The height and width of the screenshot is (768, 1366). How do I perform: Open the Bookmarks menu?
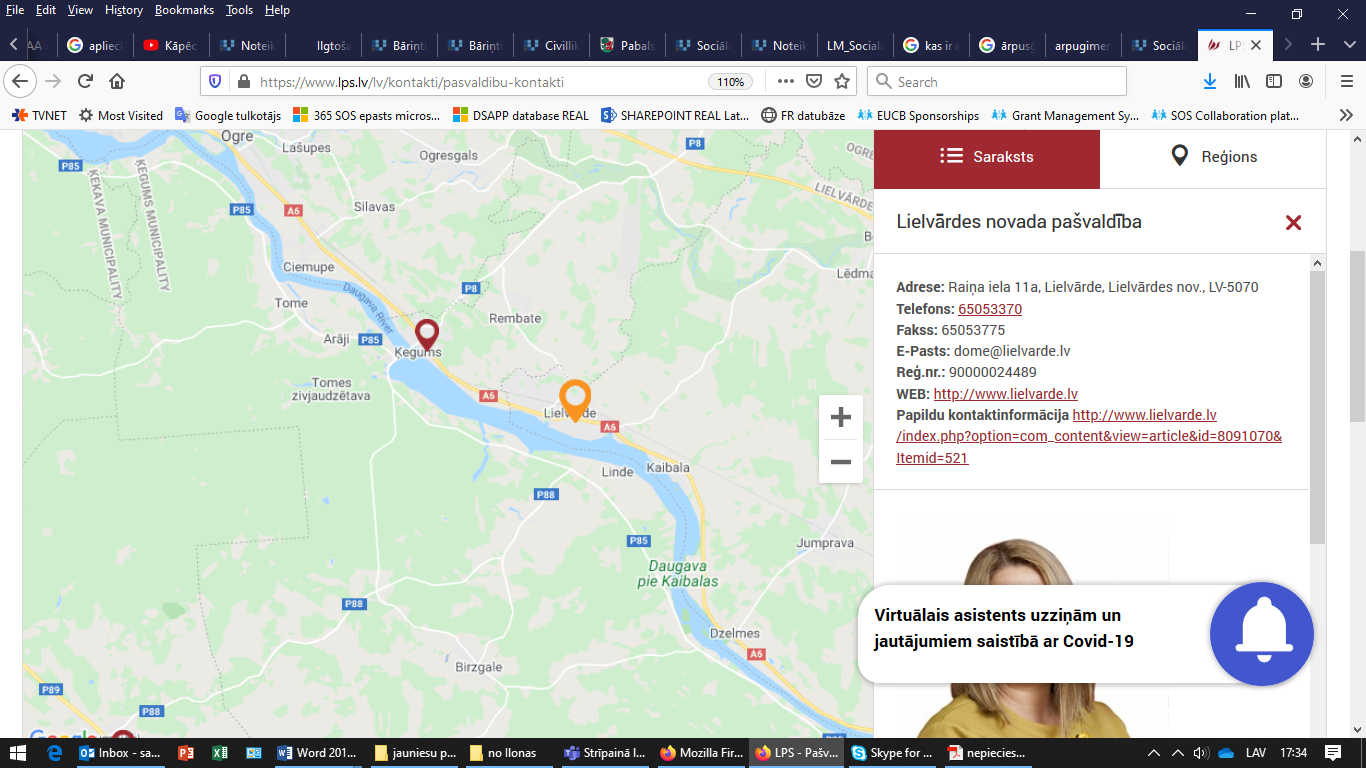coord(184,10)
